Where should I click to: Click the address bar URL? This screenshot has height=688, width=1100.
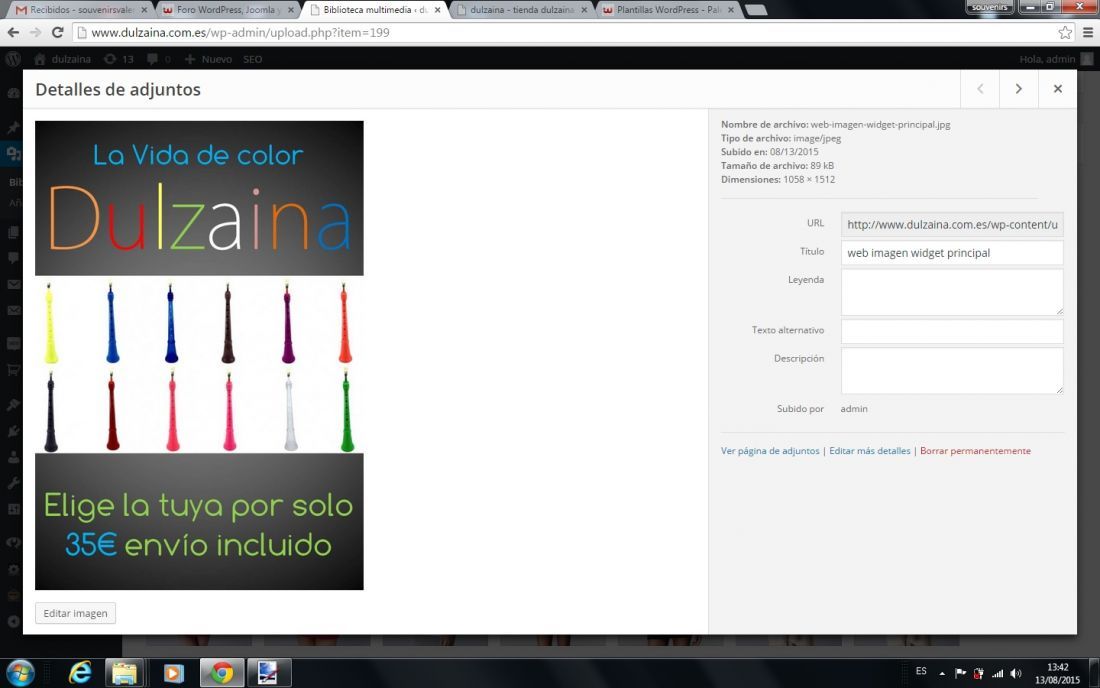[x=240, y=32]
